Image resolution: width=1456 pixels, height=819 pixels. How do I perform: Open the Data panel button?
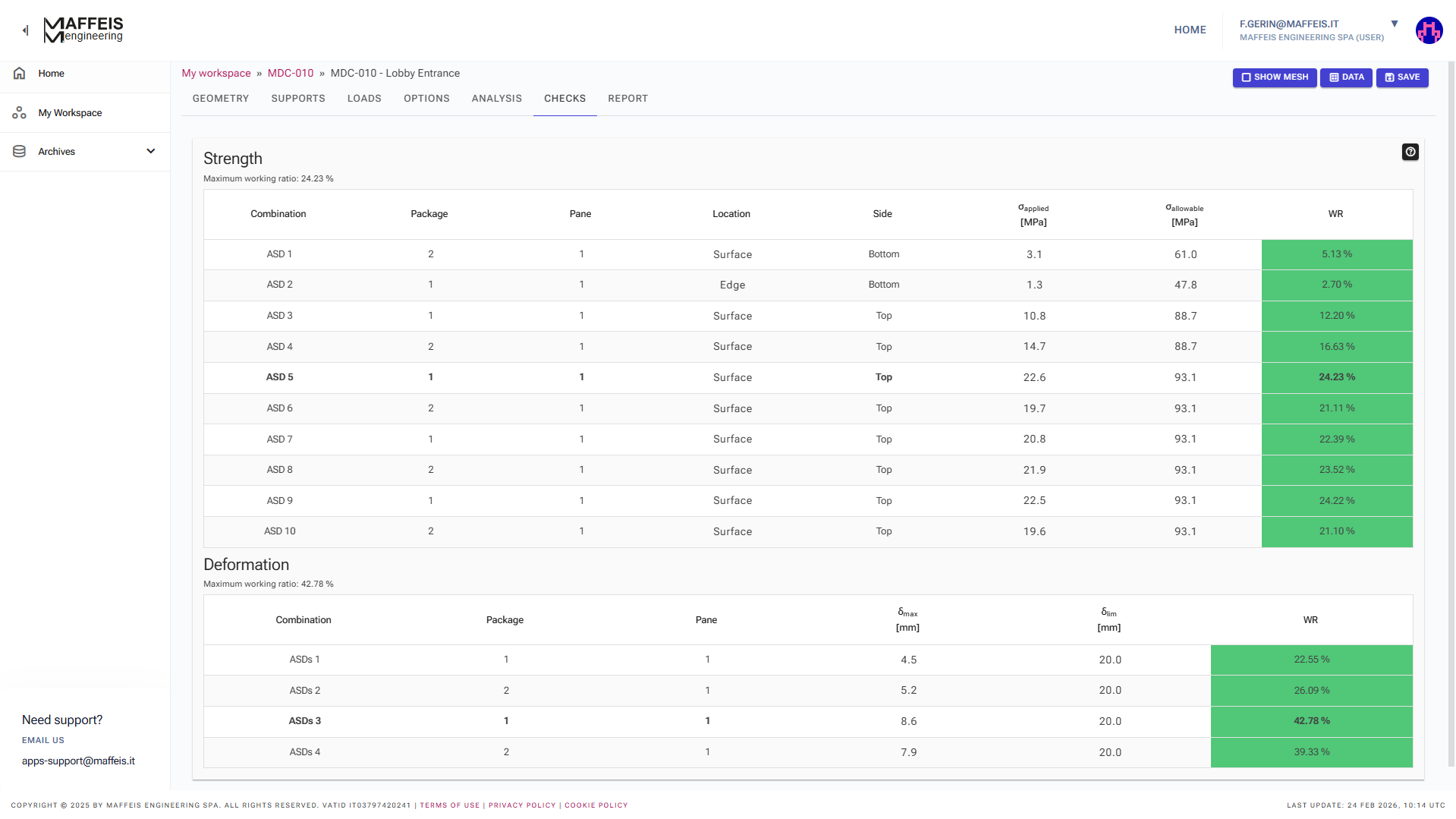tap(1346, 77)
